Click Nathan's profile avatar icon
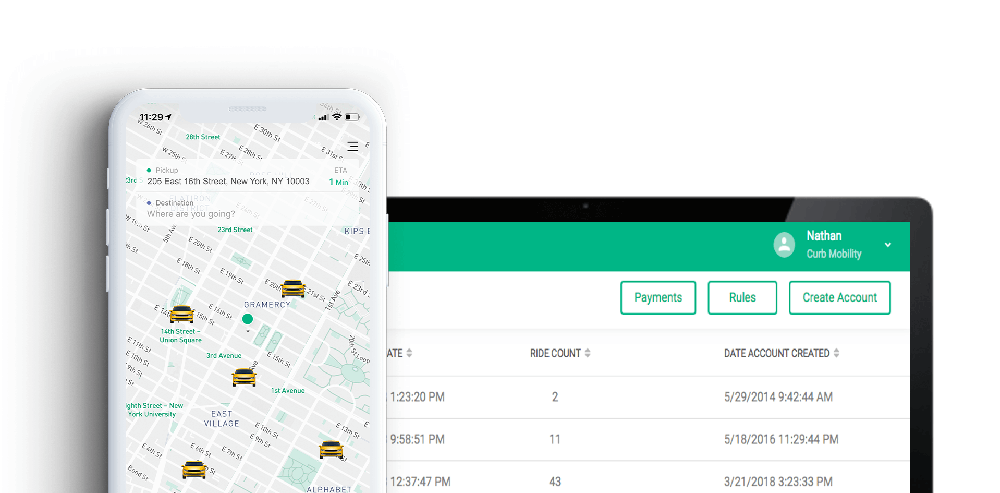The width and height of the screenshot is (1000, 493). point(784,244)
